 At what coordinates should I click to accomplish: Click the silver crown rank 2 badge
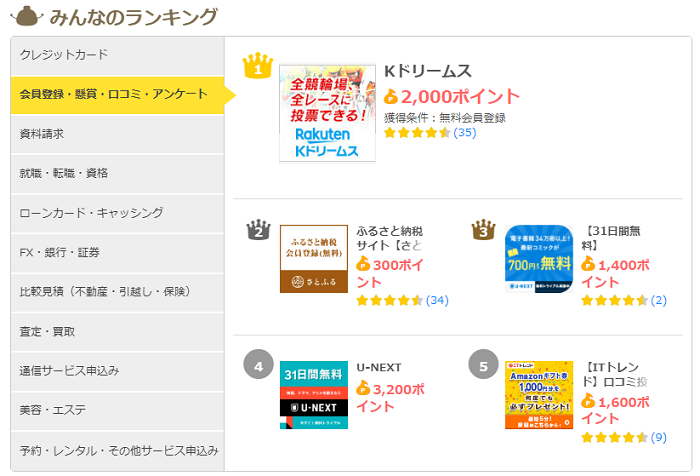click(x=258, y=231)
